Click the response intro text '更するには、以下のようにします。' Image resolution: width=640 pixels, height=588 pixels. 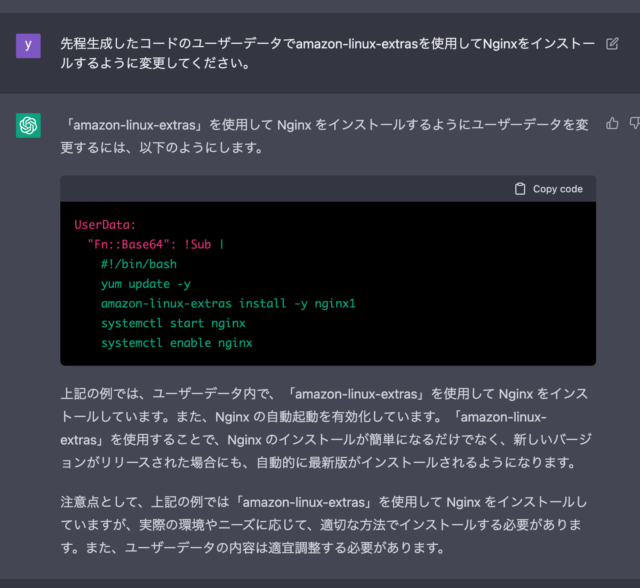(x=162, y=147)
